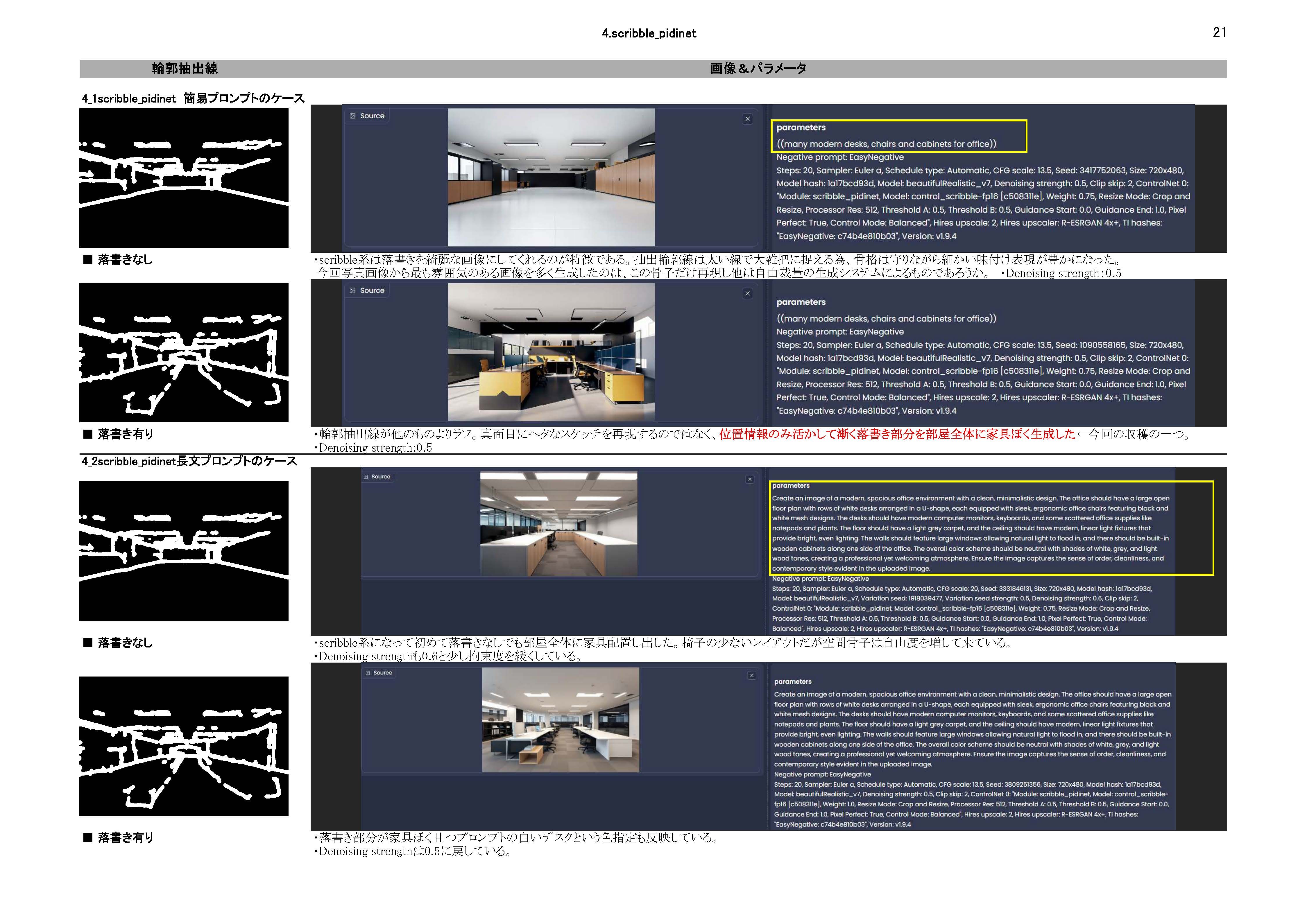The height and width of the screenshot is (924, 1307).
Task: Click the 4_2scribble_pidinet長文プロンプトのケース heading
Action: [189, 462]
